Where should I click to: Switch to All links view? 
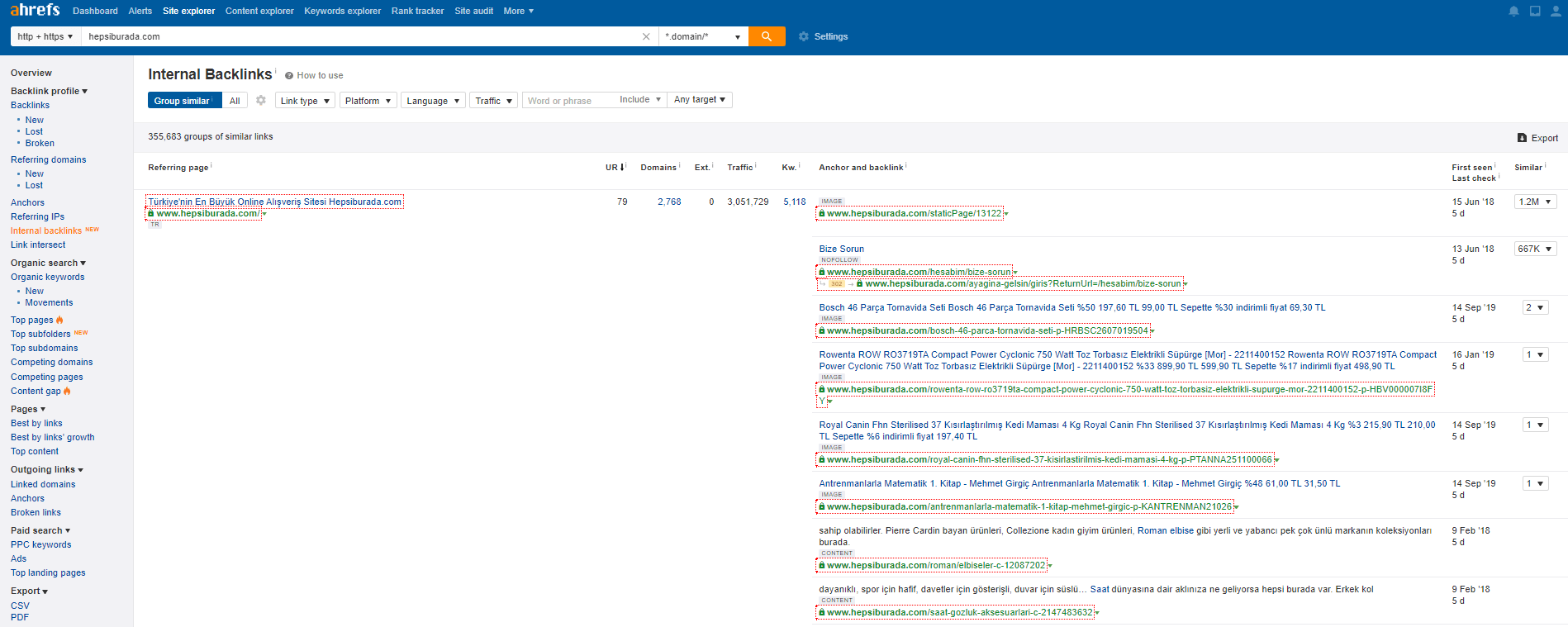click(235, 100)
